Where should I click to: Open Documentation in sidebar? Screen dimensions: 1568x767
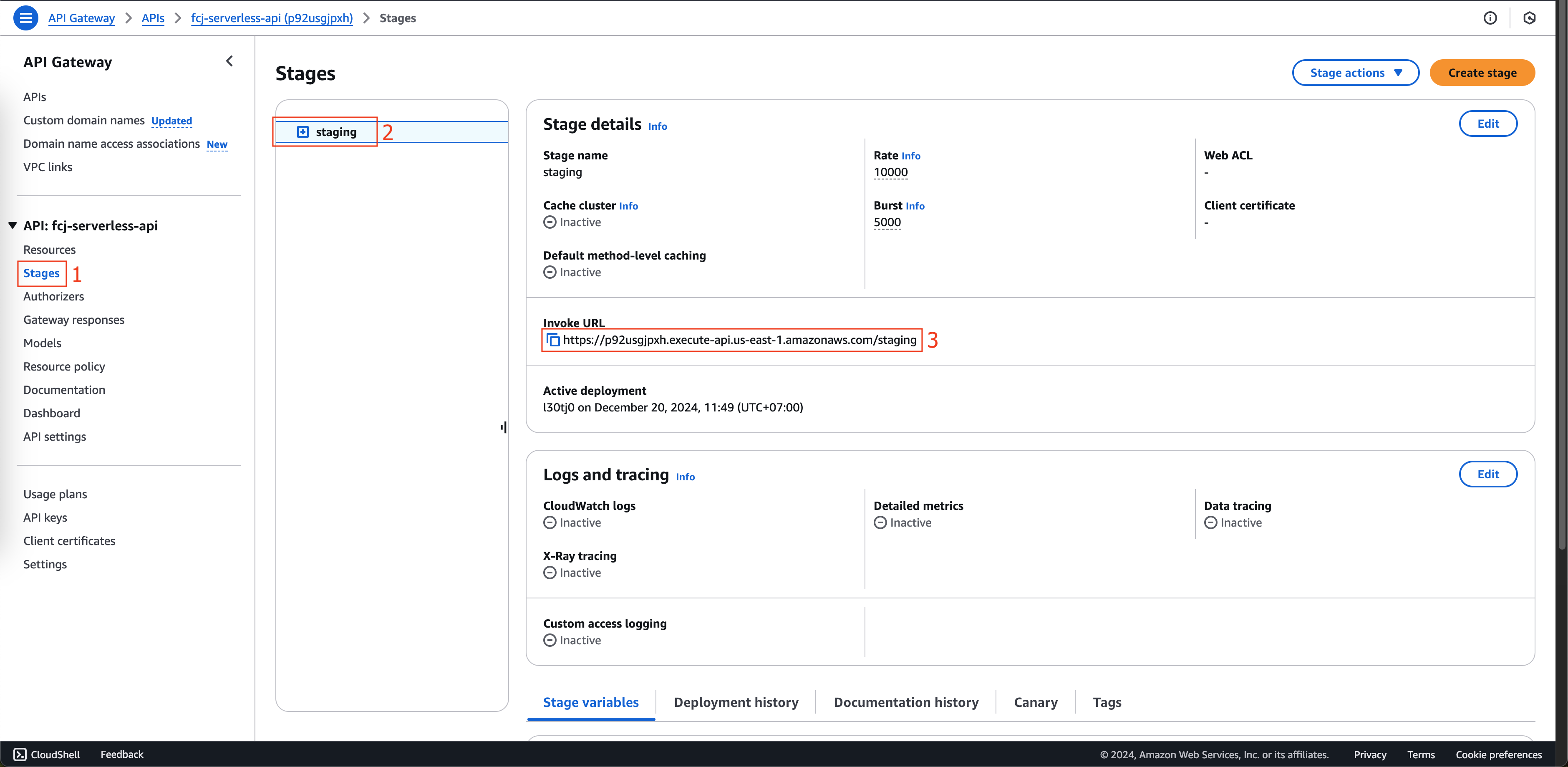(x=64, y=390)
